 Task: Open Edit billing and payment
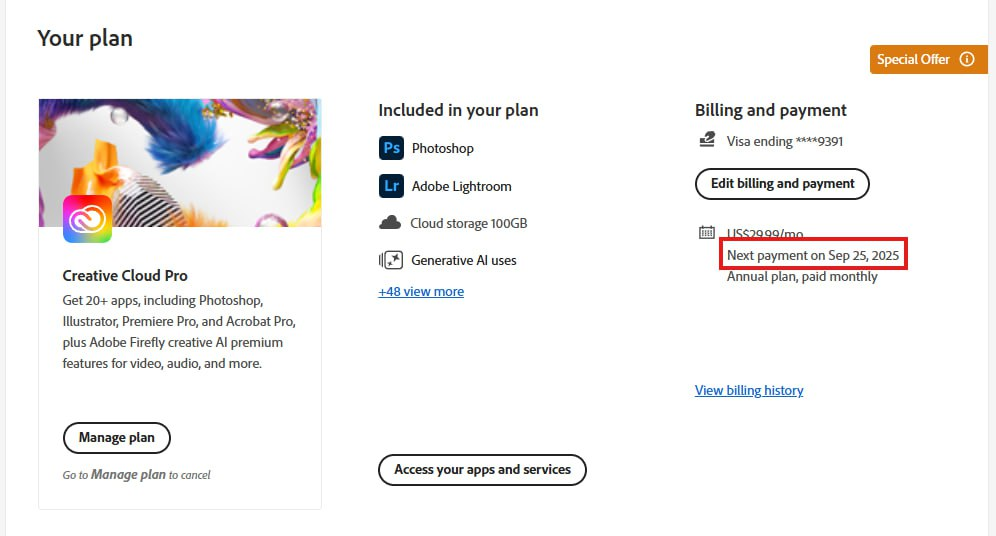click(782, 184)
